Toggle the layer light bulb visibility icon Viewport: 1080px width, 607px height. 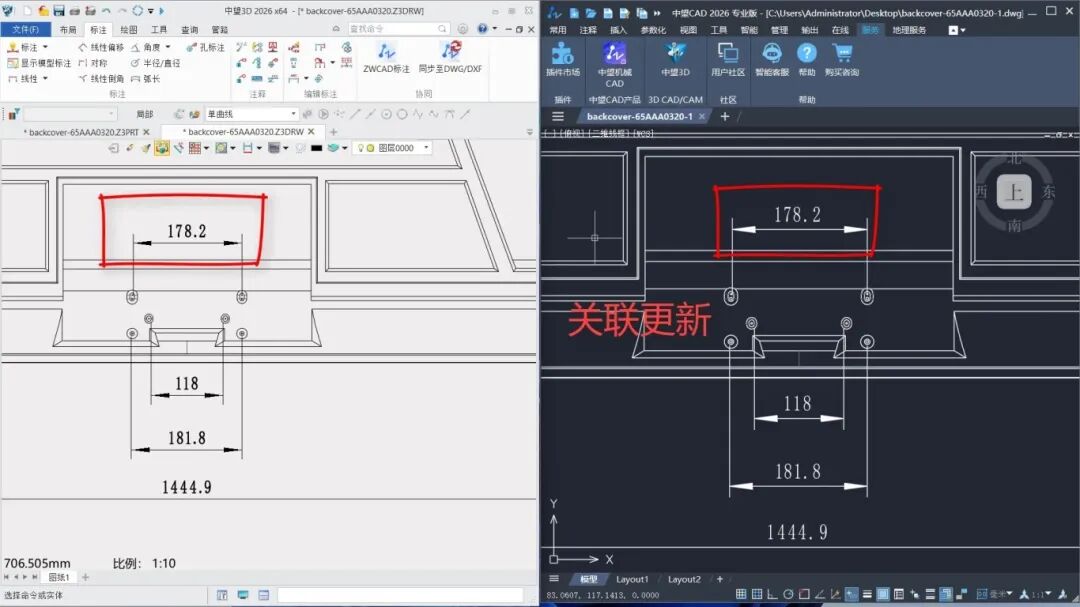[362, 147]
